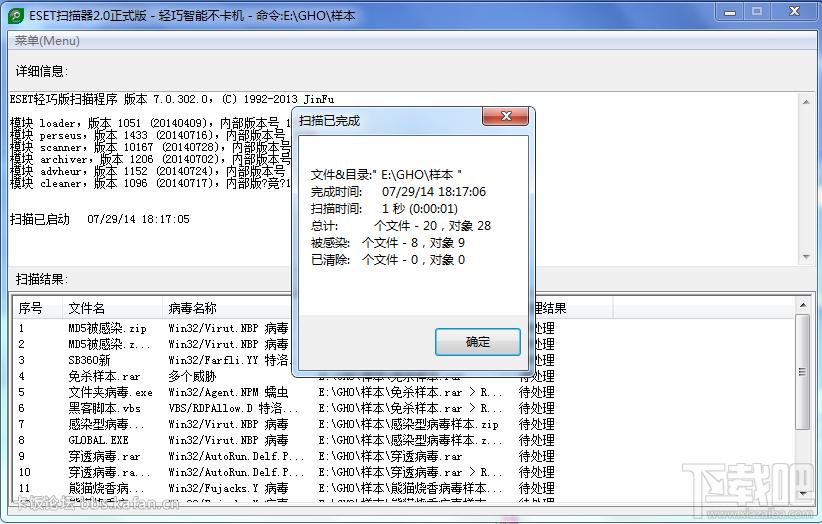Minimize the ESET scanner window
Image resolution: width=822 pixels, height=524 pixels.
[730, 12]
